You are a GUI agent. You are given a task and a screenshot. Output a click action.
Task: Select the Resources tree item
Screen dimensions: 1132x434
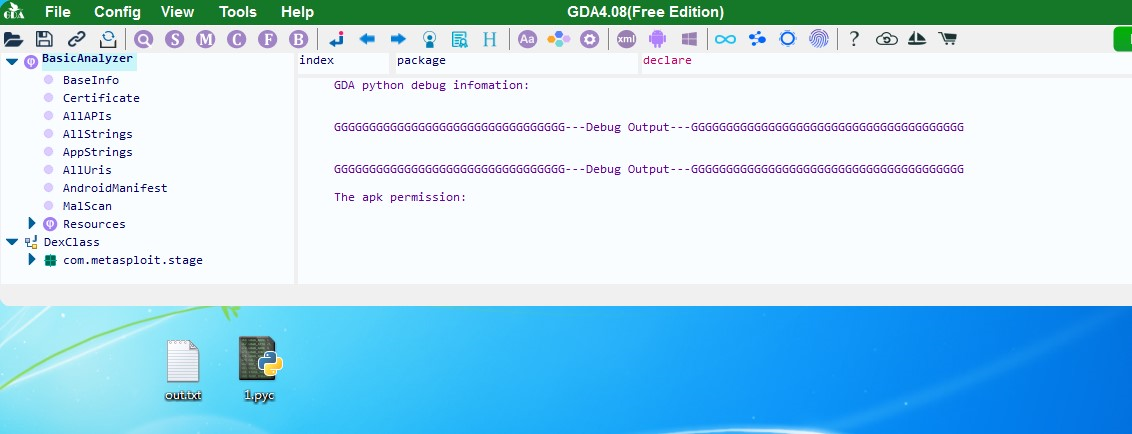coord(94,224)
